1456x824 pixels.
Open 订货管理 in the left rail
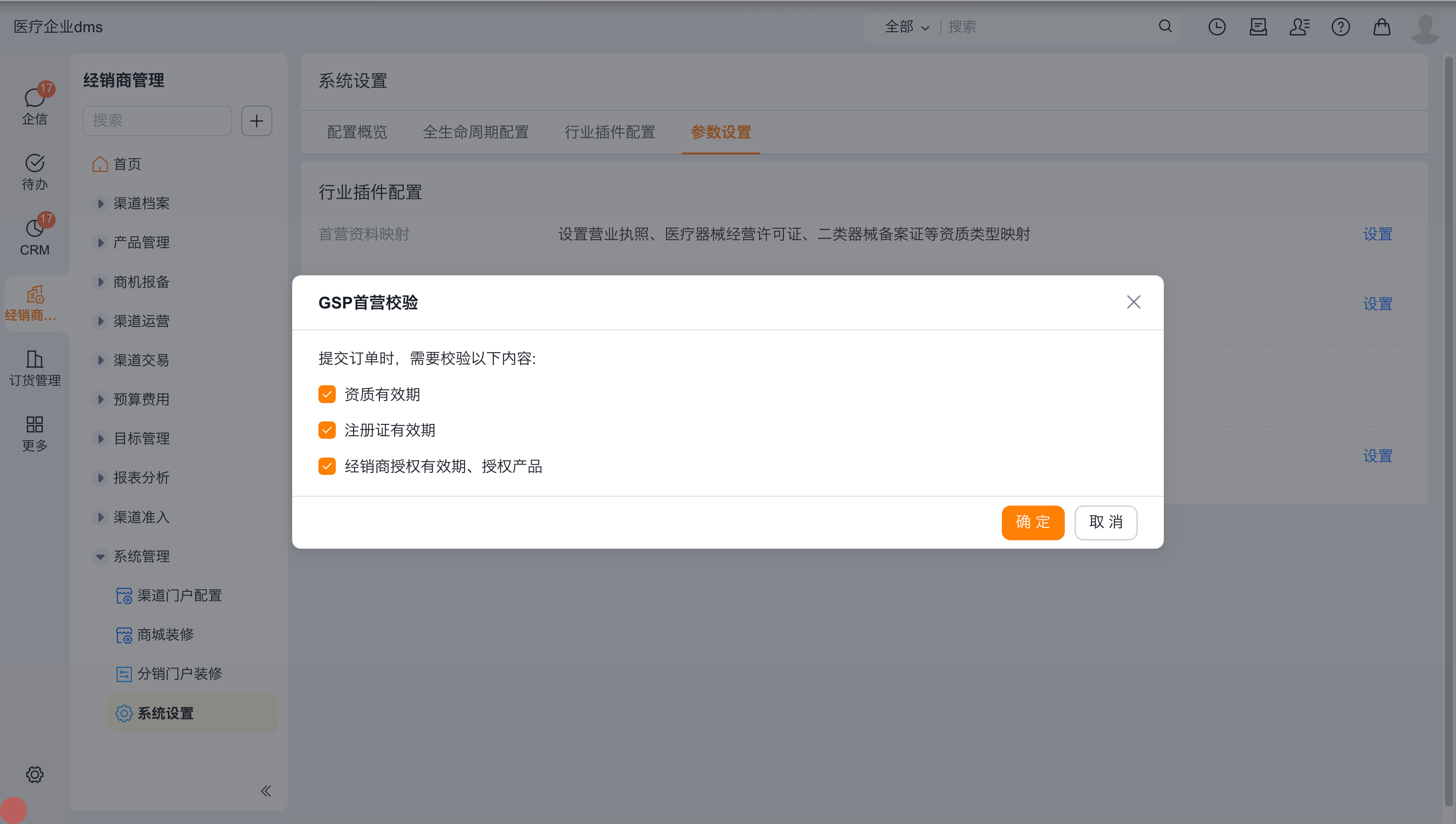coord(34,367)
